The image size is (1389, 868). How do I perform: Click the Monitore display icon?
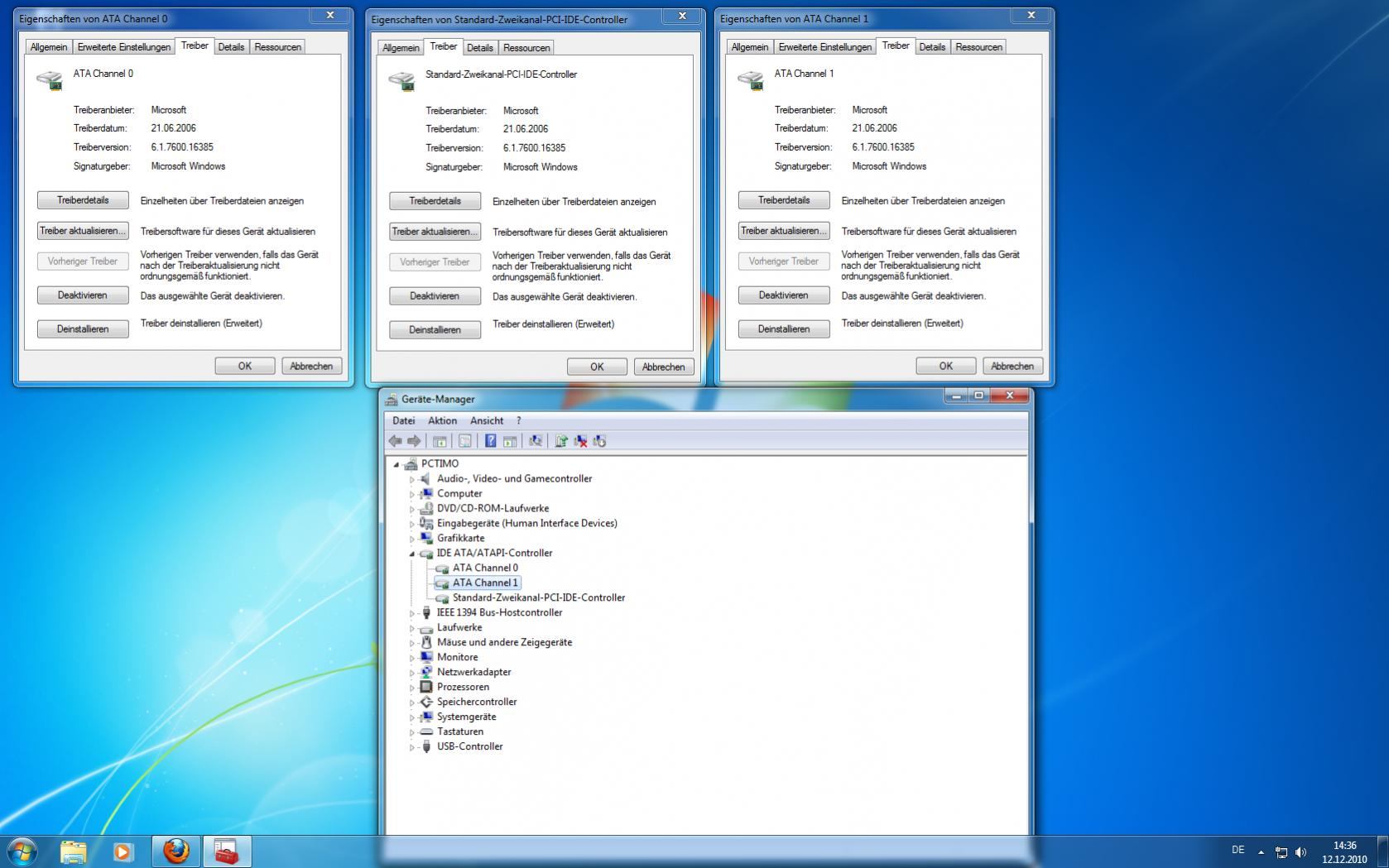pyautogui.click(x=426, y=657)
